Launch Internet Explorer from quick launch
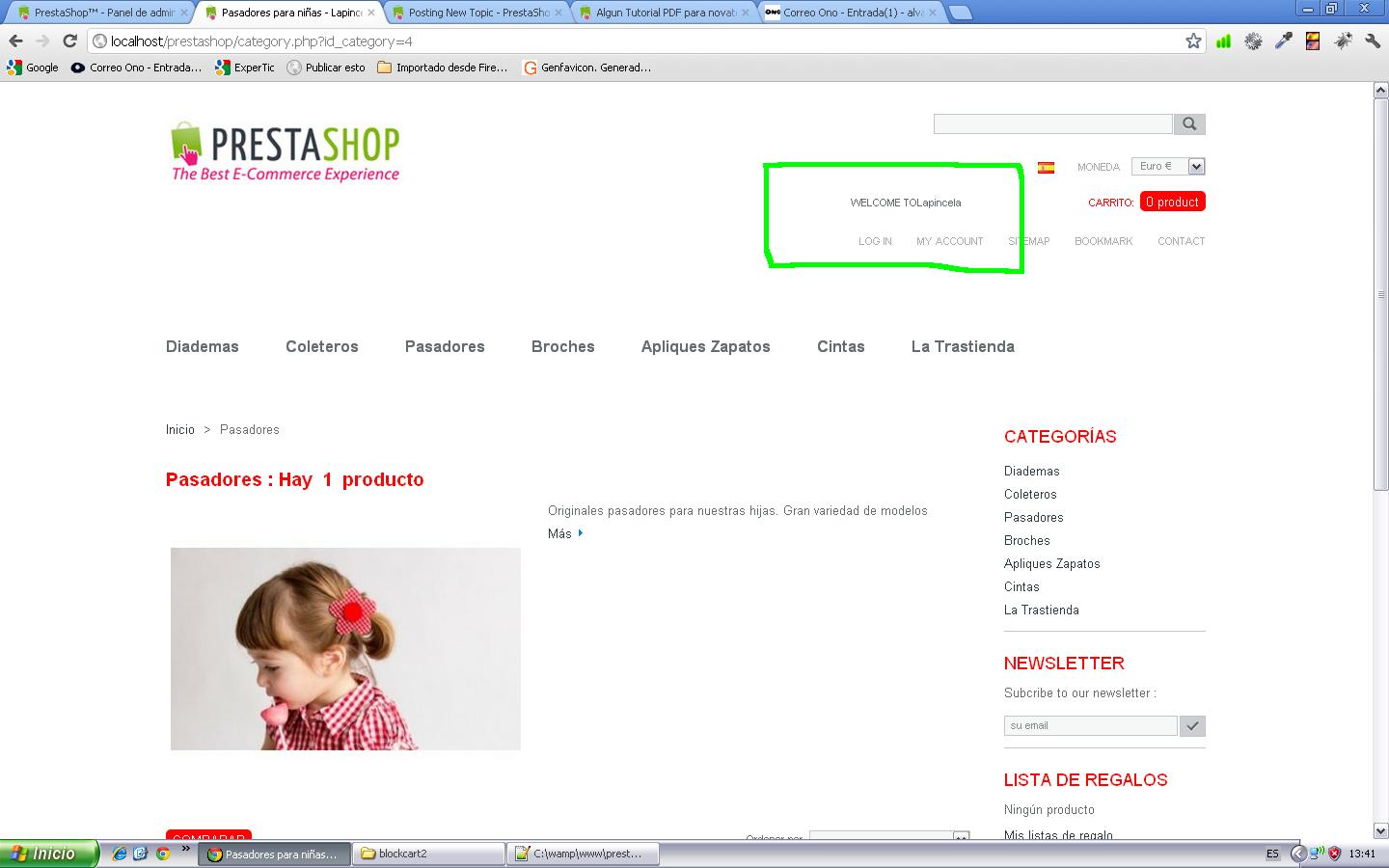 120,854
